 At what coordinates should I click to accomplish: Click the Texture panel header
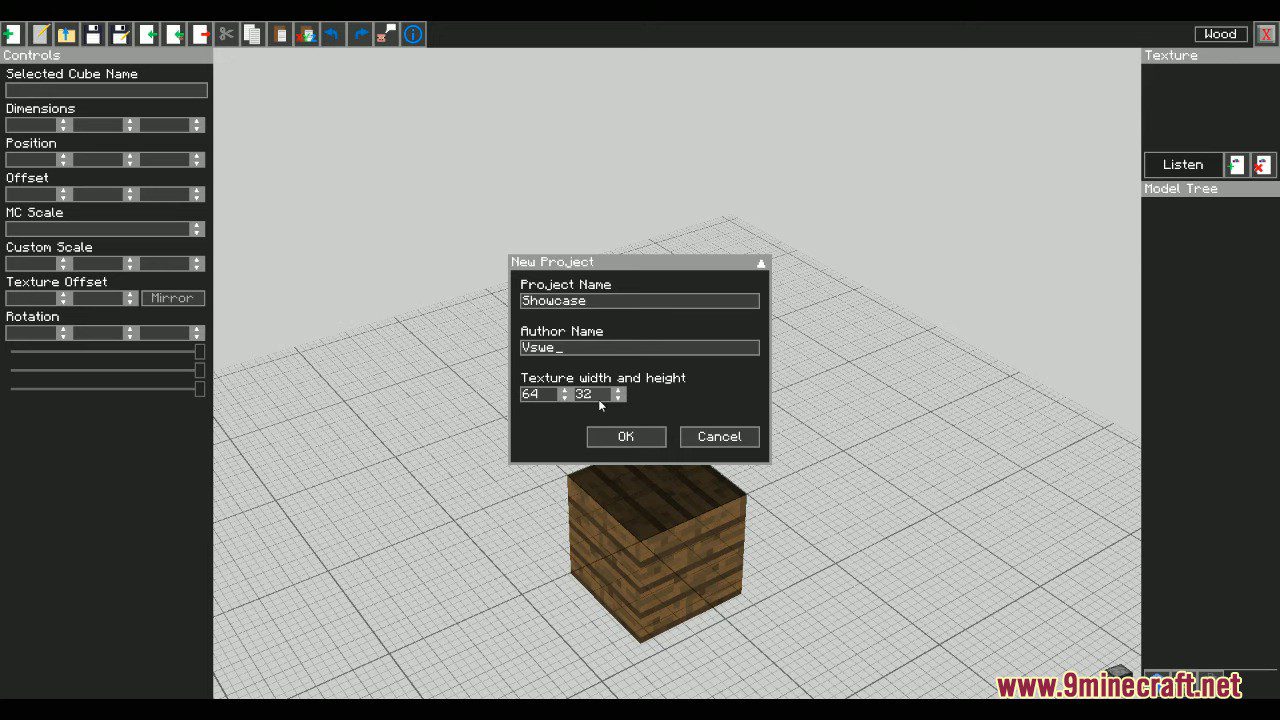(1210, 56)
